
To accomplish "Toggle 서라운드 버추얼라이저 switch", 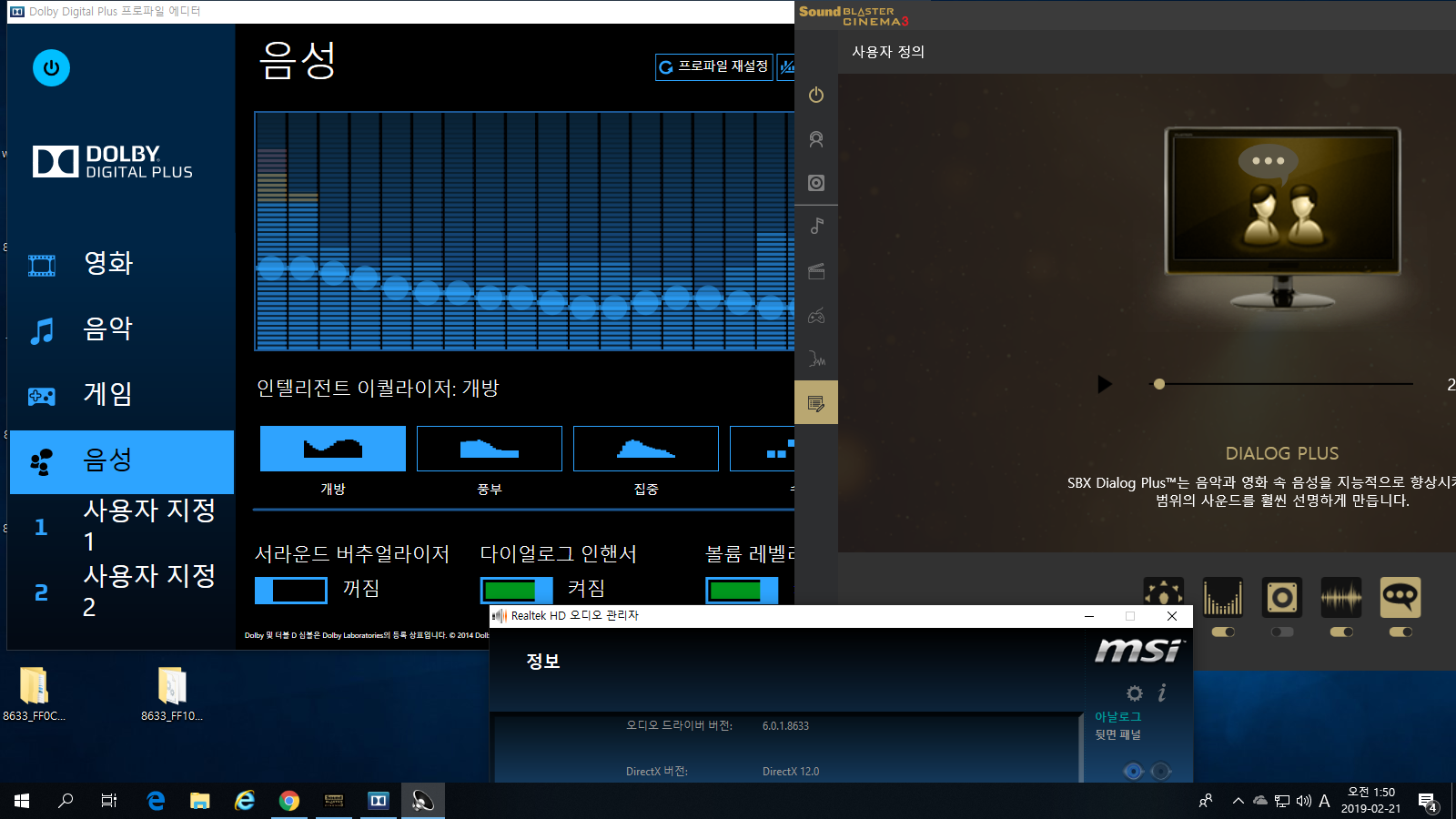I will coord(291,591).
